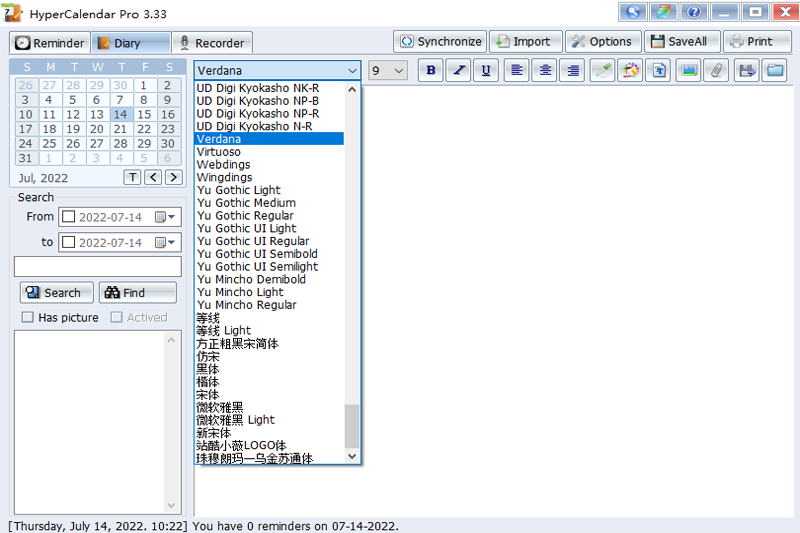
Task: Select day 14 in the calendar
Action: pos(120,114)
